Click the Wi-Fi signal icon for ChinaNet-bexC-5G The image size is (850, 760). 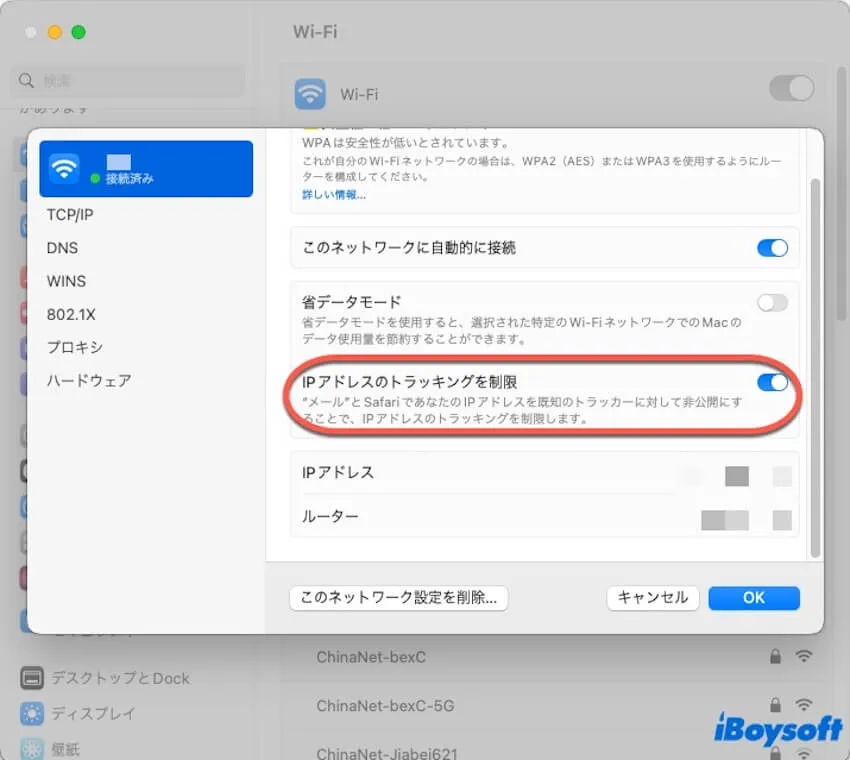coord(803,706)
